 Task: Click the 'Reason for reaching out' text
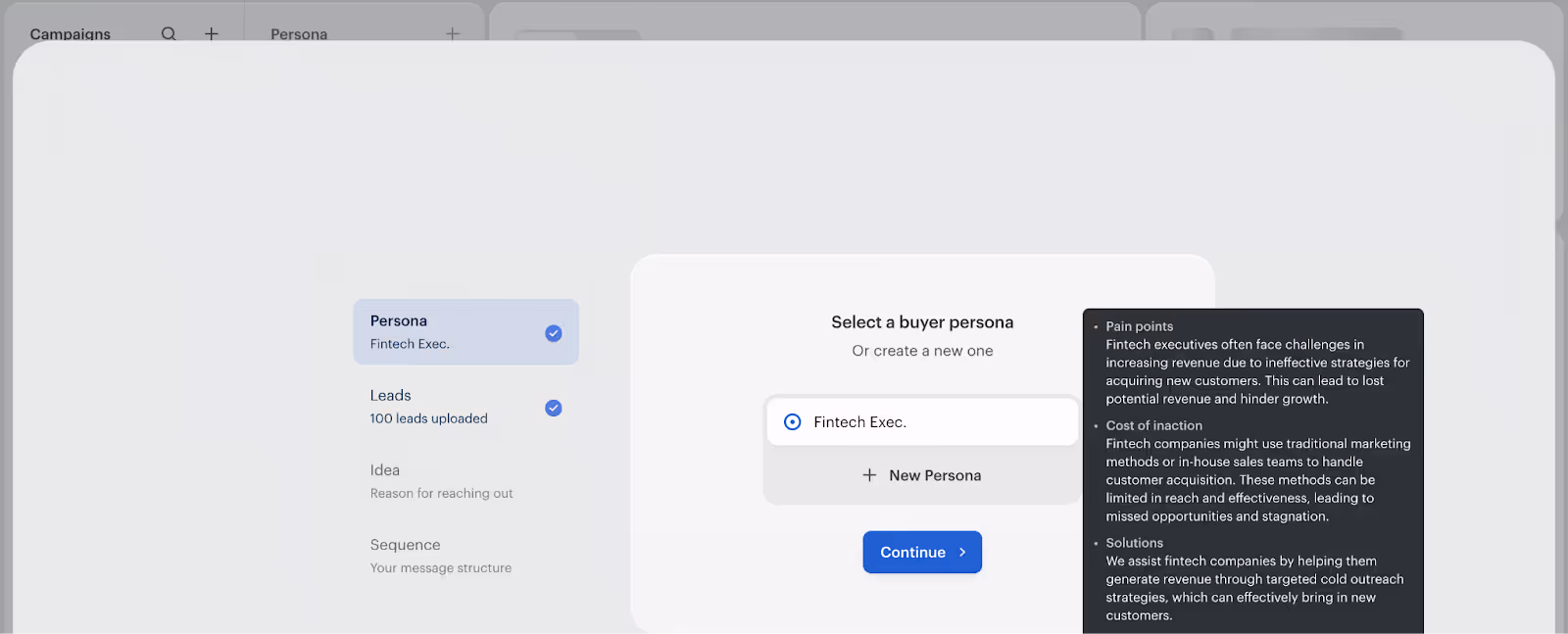pos(441,493)
